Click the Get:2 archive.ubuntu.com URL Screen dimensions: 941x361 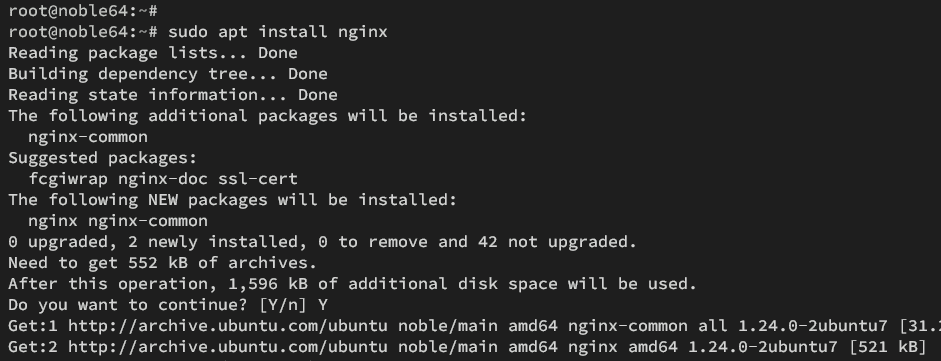tap(227, 347)
